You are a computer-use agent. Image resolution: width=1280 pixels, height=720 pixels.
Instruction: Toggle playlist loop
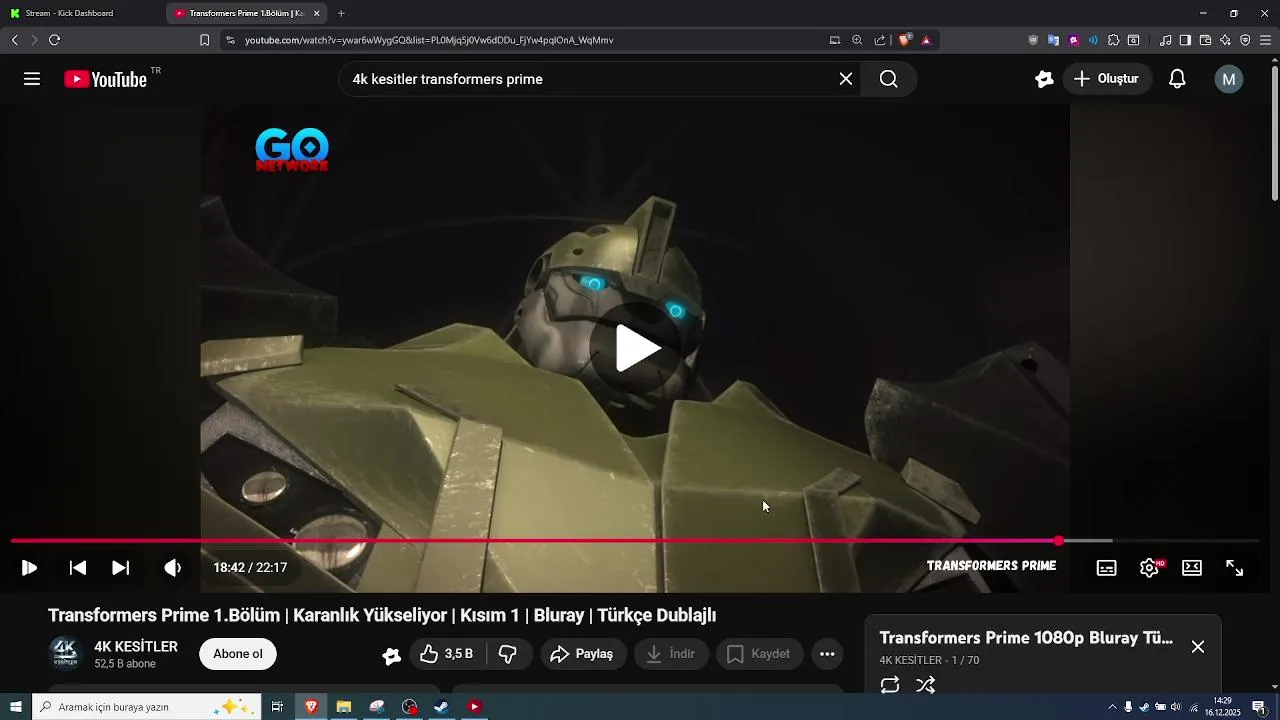890,685
